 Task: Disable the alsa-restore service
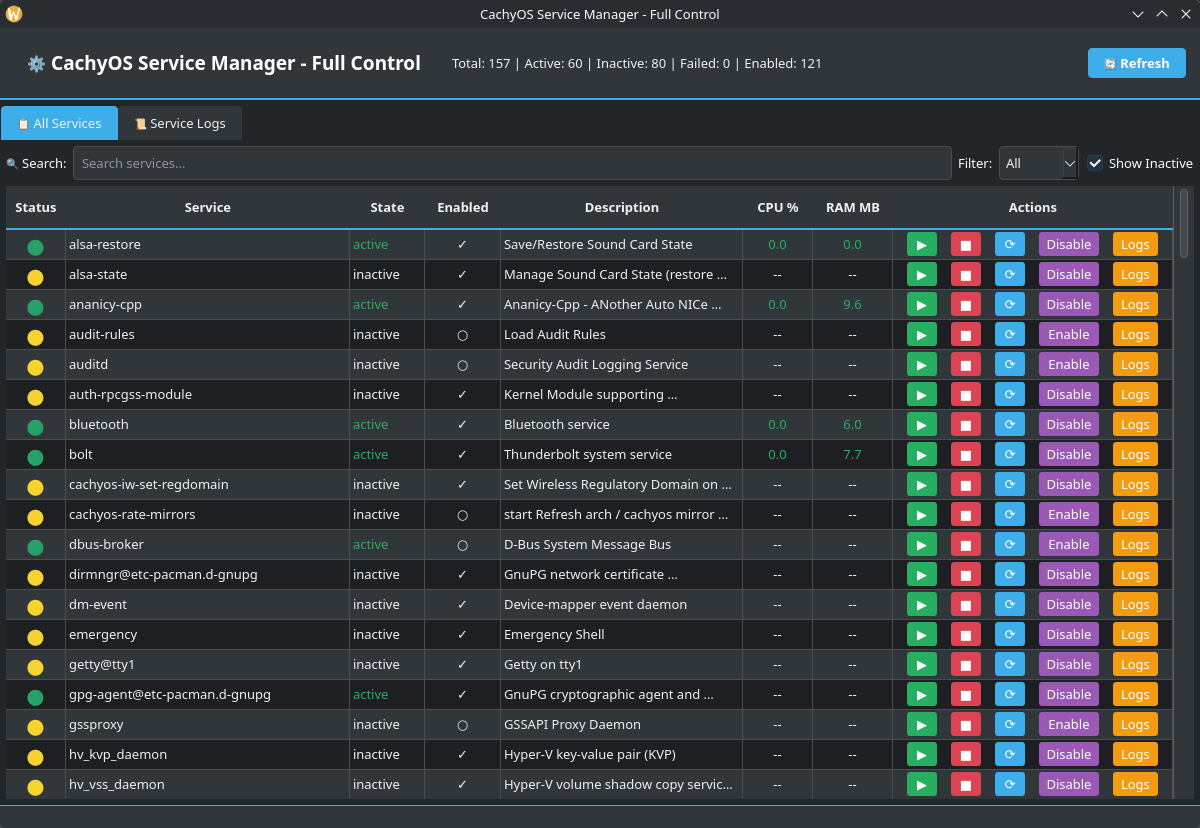(1068, 244)
